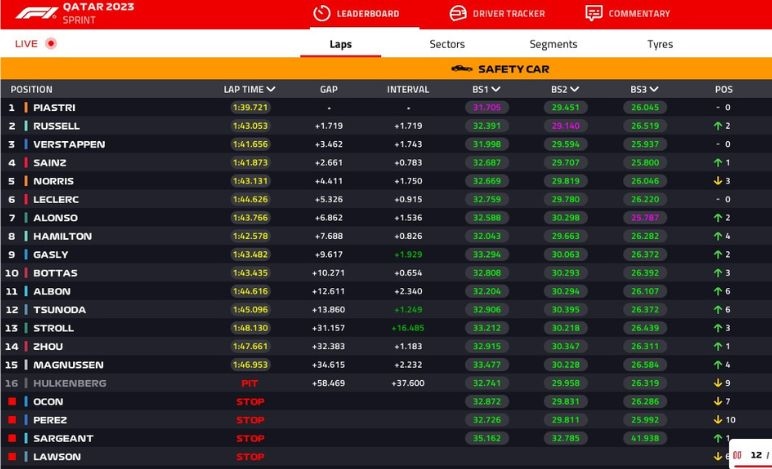Click Verstappen's team color bar
Image resolution: width=772 pixels, height=469 pixels.
click(26, 145)
